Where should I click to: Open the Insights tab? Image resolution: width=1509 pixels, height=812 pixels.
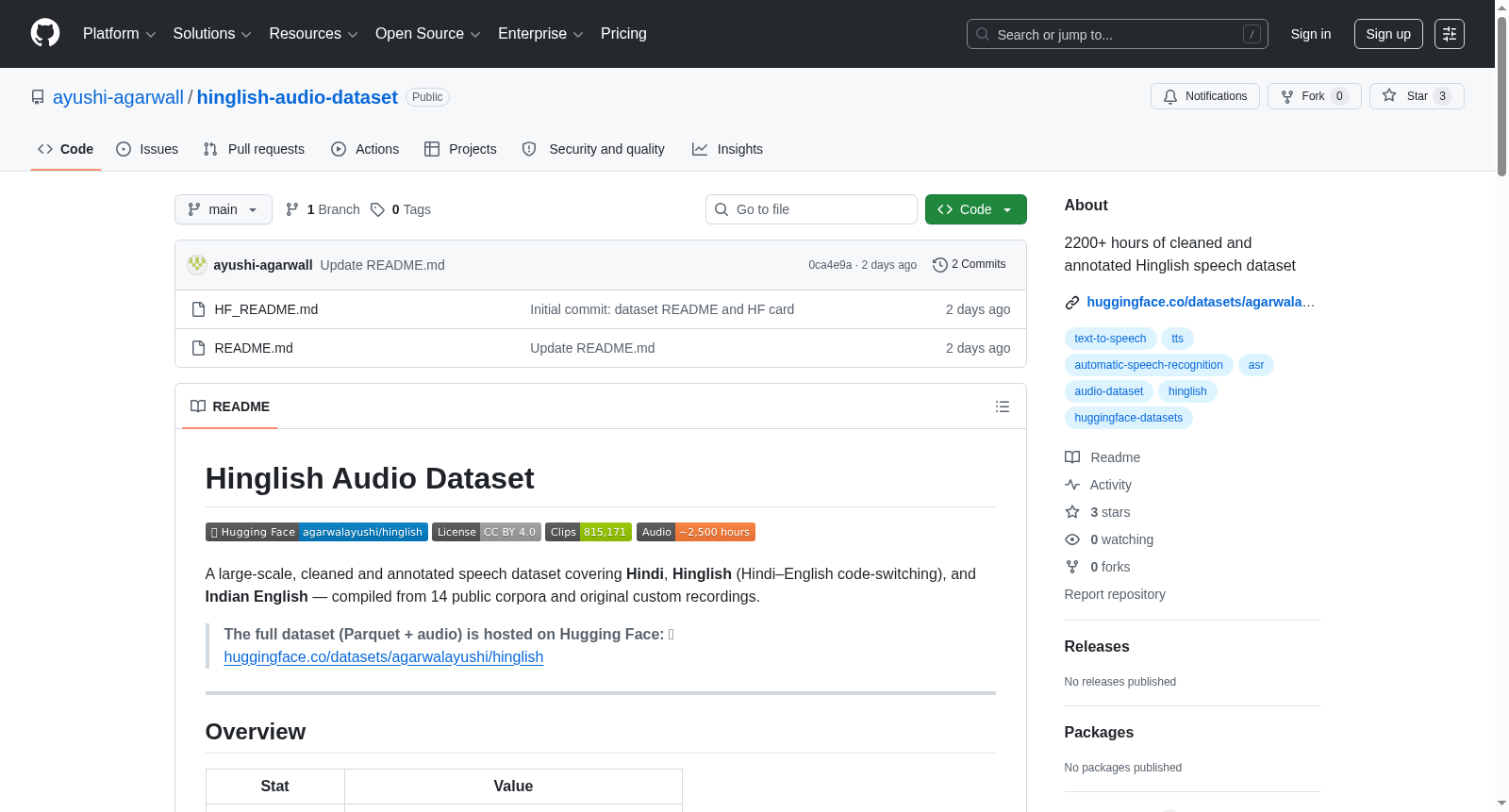(x=727, y=149)
